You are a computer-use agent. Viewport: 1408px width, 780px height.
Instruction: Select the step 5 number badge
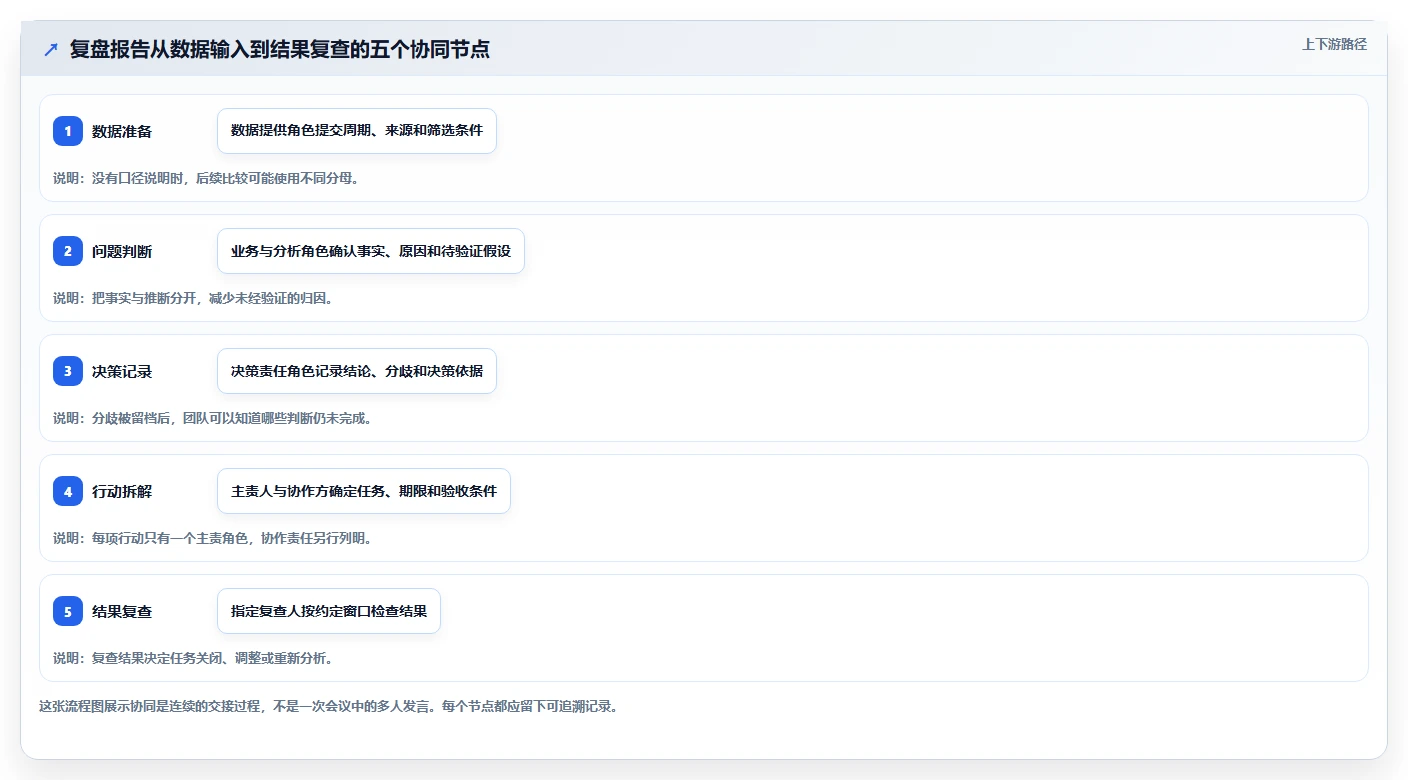point(68,611)
